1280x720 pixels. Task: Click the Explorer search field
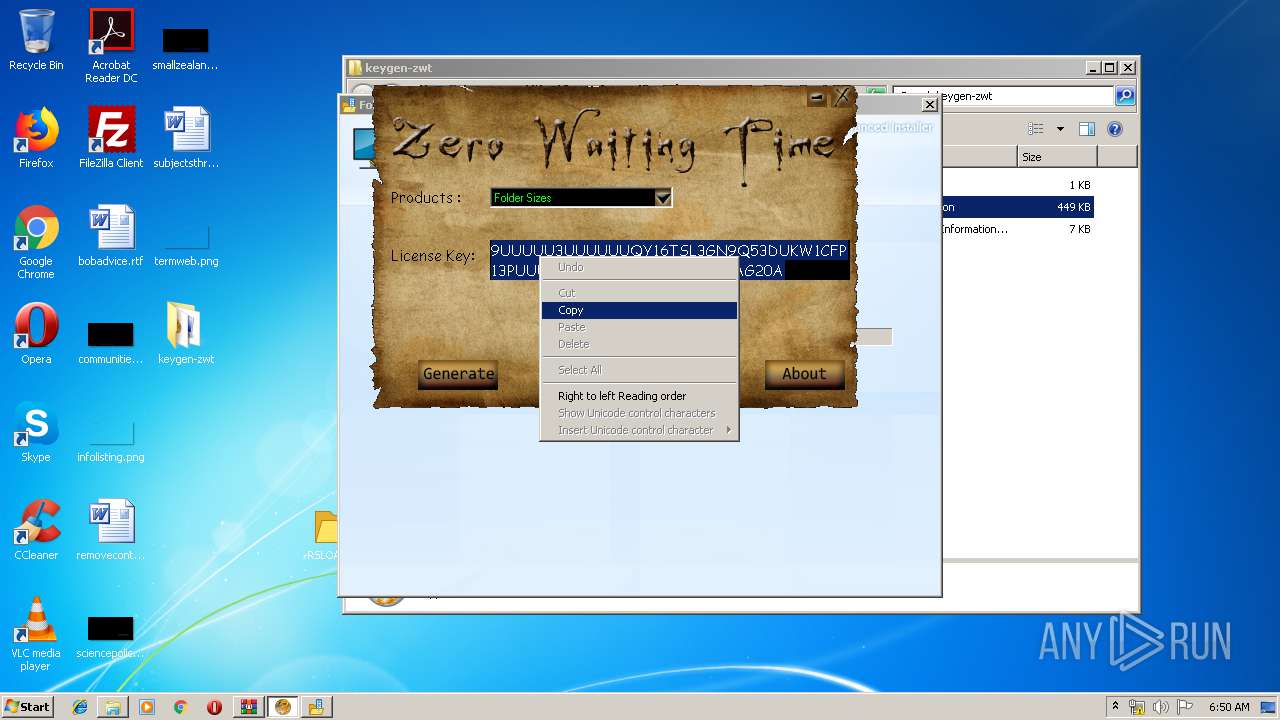1003,96
